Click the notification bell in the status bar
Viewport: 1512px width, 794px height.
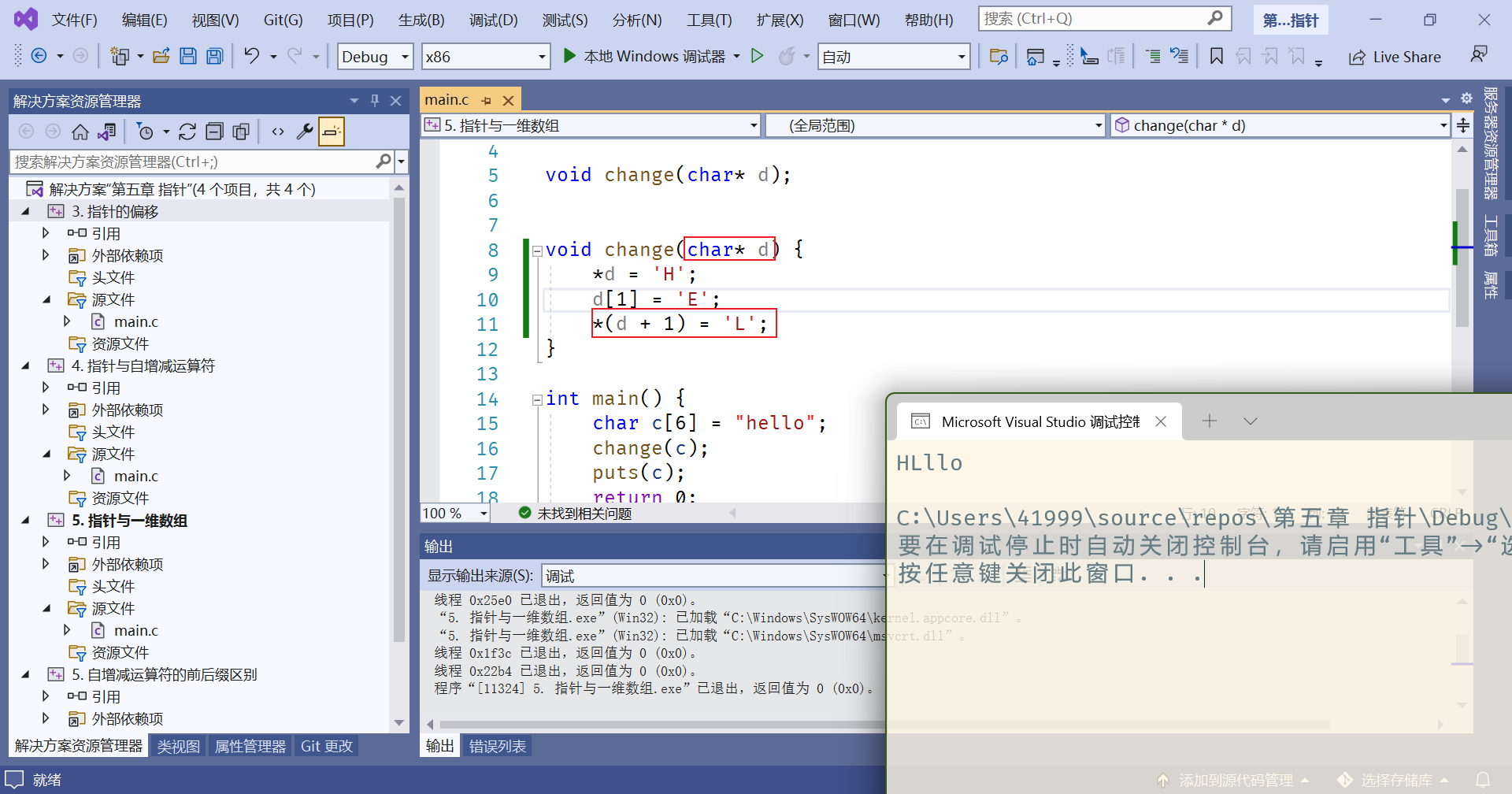click(1483, 780)
